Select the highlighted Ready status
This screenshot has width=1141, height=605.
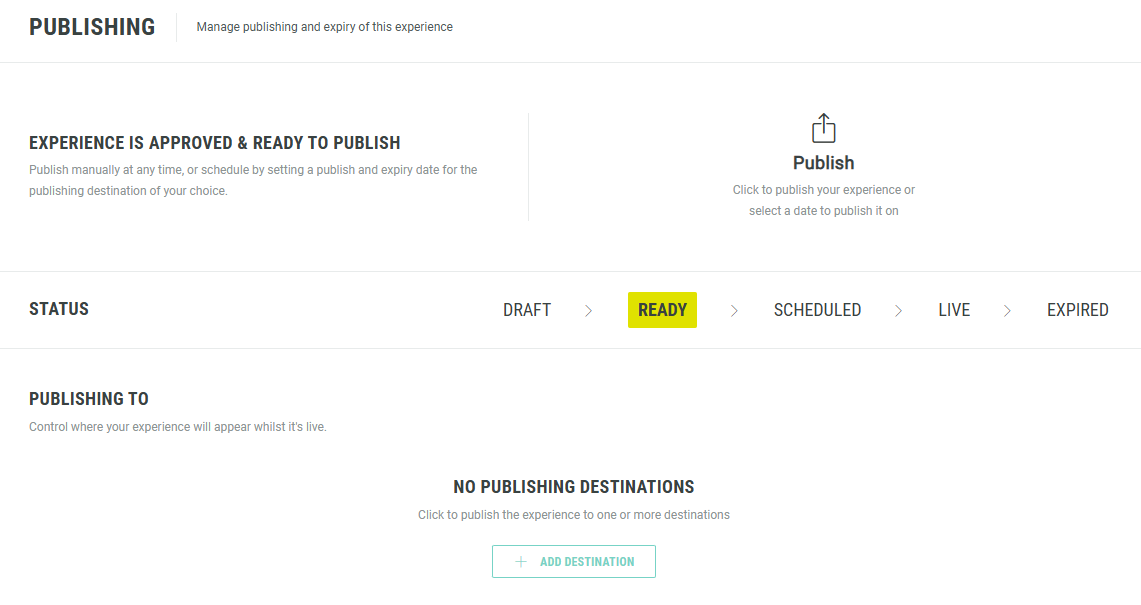[x=662, y=310]
